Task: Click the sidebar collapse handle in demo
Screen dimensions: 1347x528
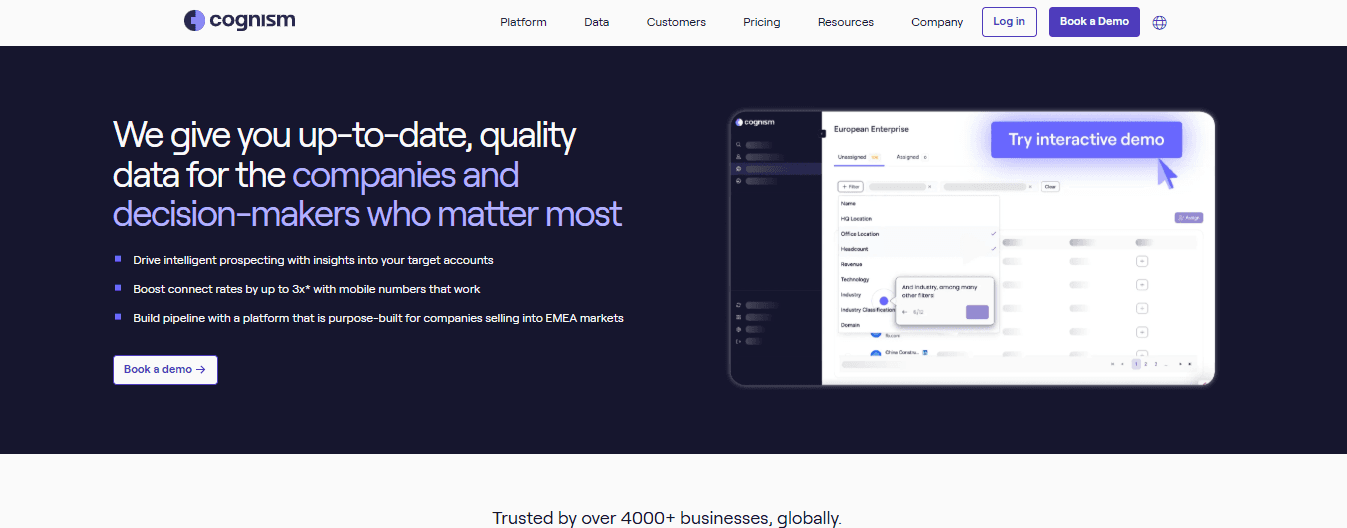Action: click(823, 133)
